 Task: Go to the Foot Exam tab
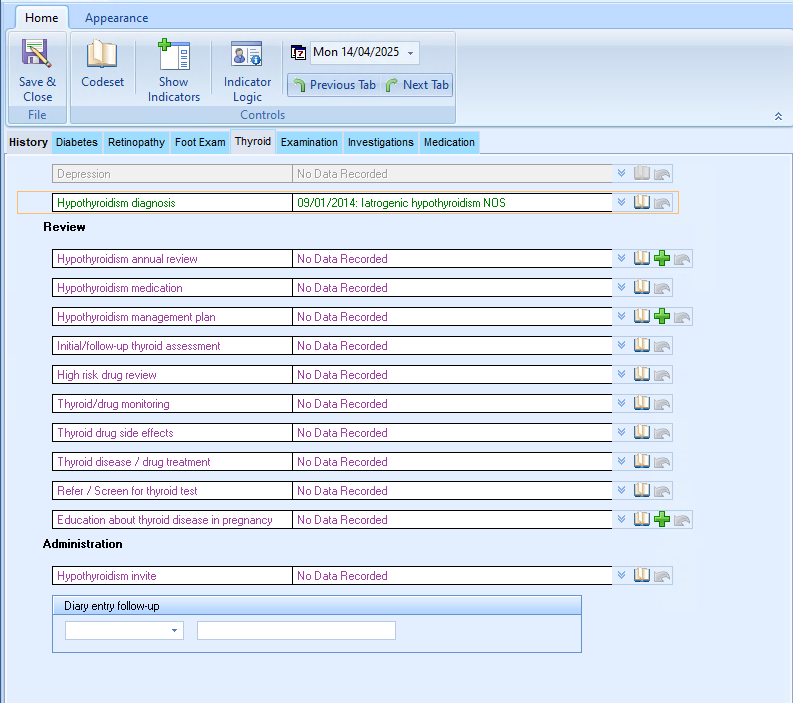coord(200,142)
